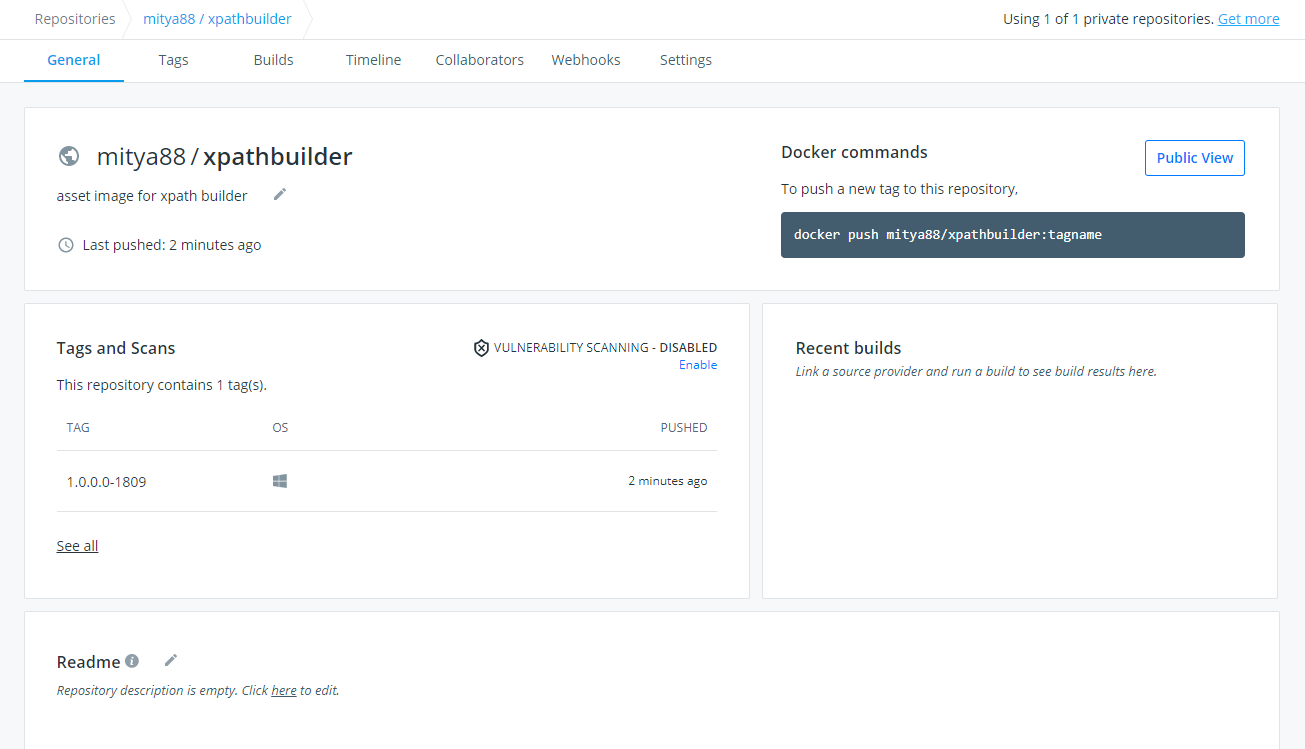The height and width of the screenshot is (749, 1305).
Task: Edit the description using the pencil icon
Action: tap(279, 193)
